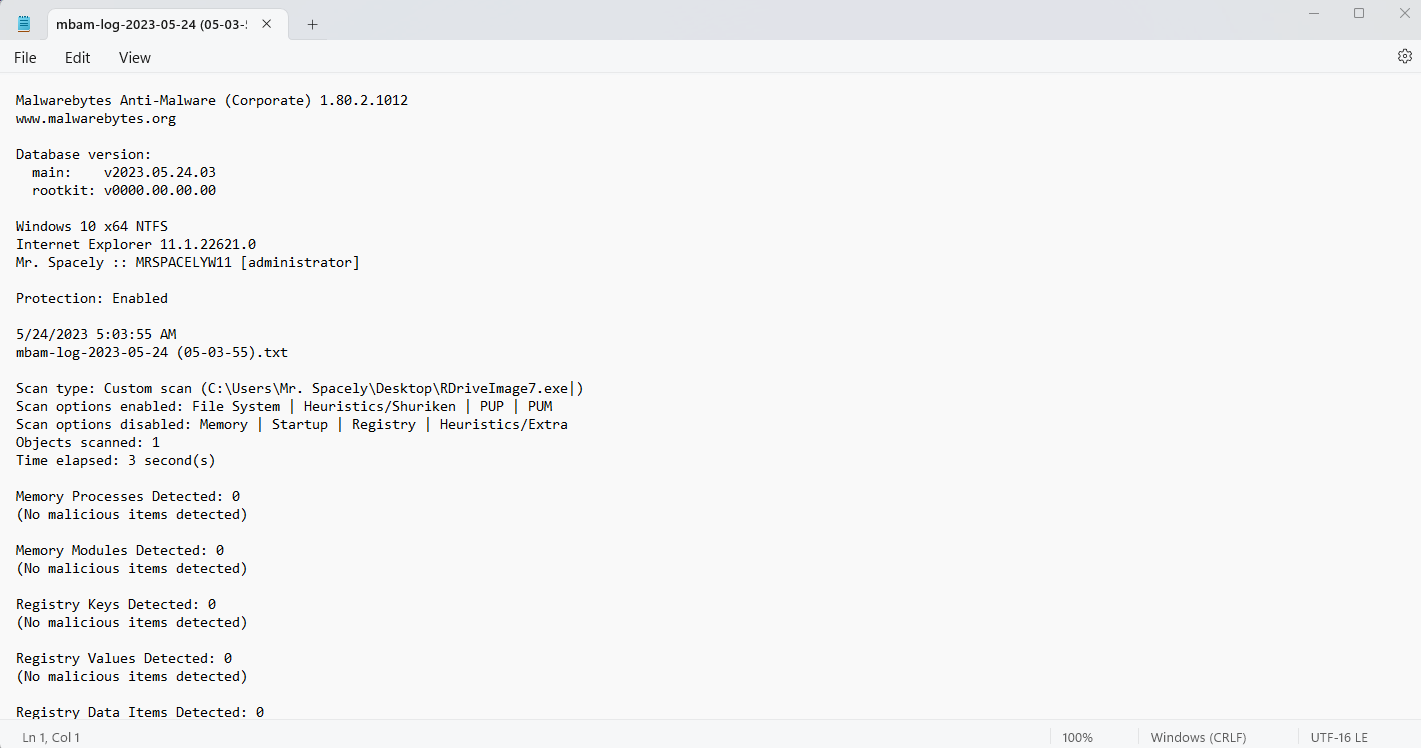Close the mbam-log tab
Viewport: 1421px width, 748px height.
(x=267, y=24)
